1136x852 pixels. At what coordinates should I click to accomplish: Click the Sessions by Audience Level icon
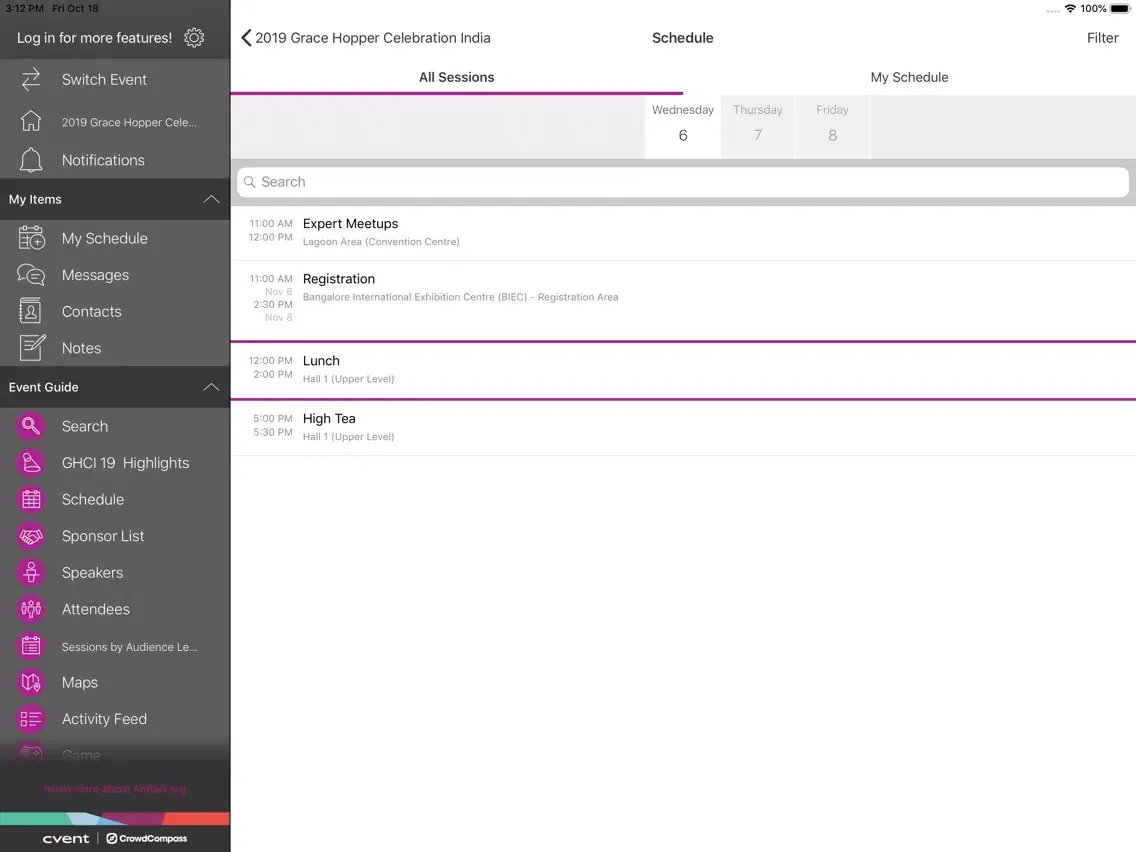[31, 646]
